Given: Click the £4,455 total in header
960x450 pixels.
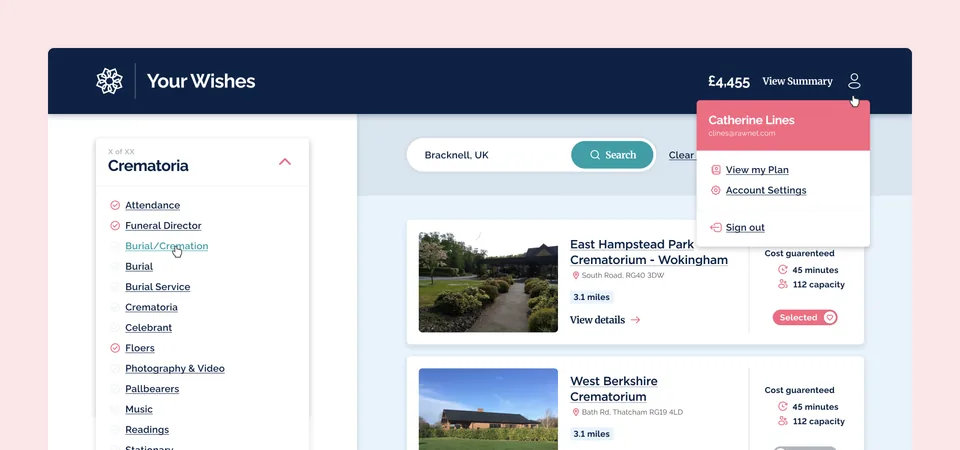Looking at the screenshot, I should coord(729,81).
